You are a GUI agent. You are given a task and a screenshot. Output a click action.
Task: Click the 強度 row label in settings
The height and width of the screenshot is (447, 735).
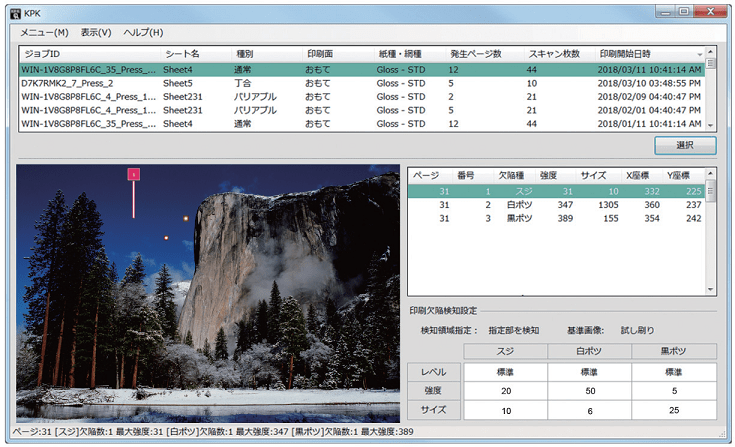tap(434, 391)
